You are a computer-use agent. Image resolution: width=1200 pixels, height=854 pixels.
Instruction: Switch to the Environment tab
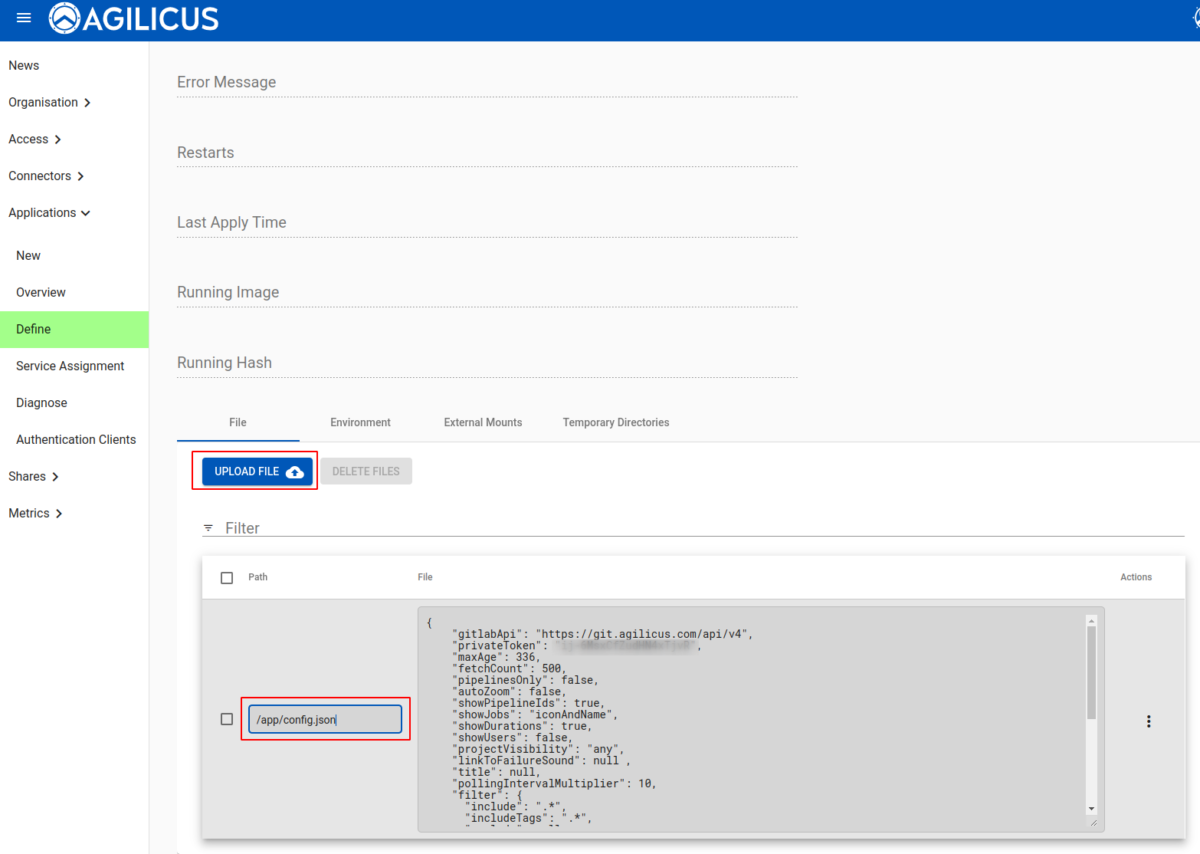click(x=360, y=422)
